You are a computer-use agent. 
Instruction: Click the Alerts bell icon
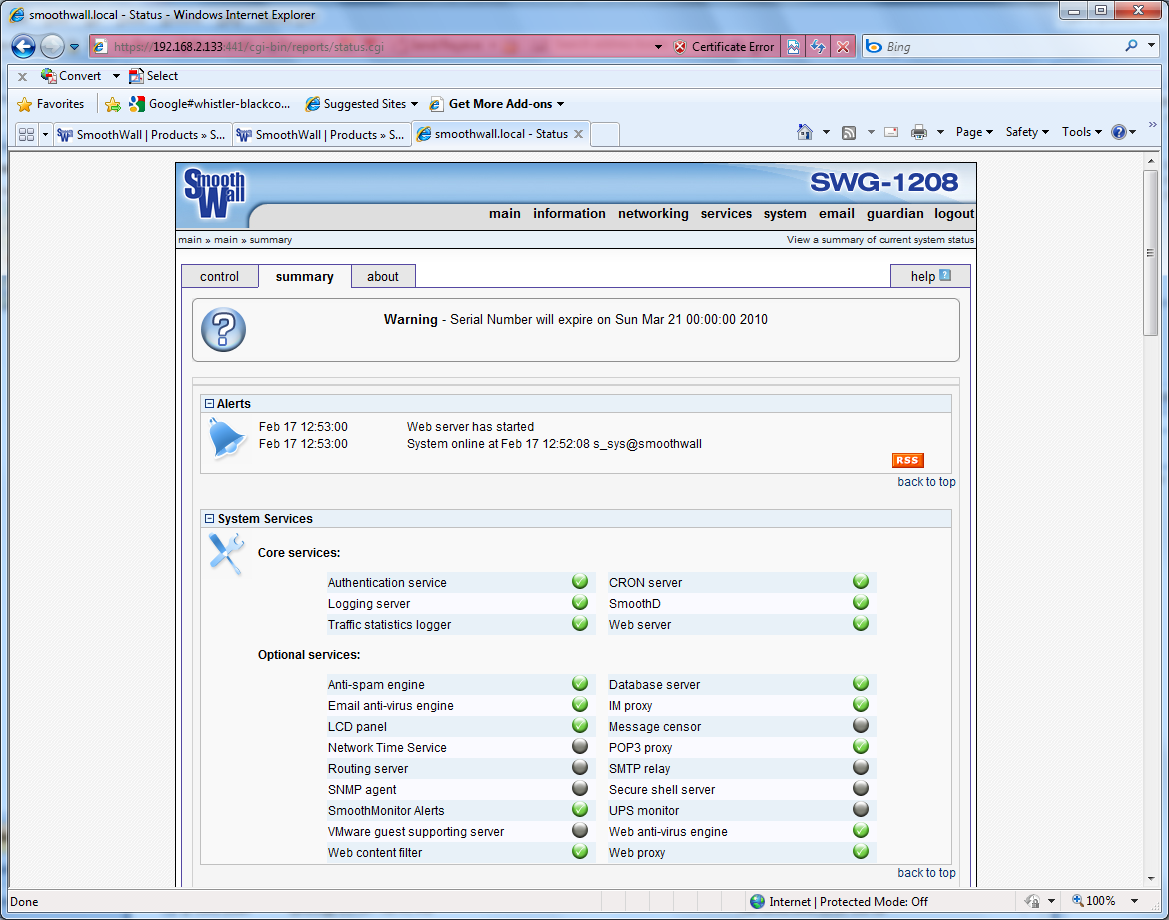coord(226,438)
